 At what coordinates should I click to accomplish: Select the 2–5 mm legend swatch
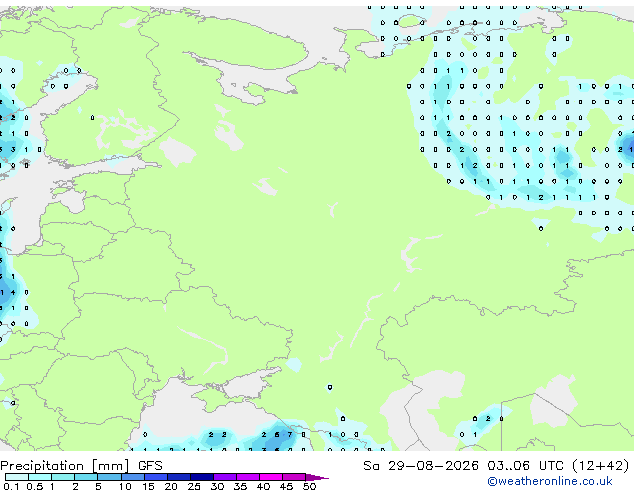coord(86,477)
